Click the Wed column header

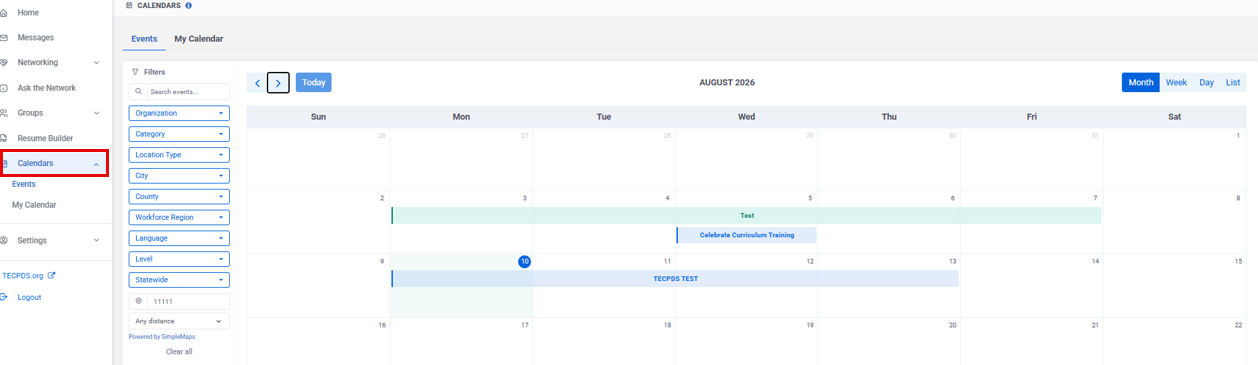coord(746,117)
